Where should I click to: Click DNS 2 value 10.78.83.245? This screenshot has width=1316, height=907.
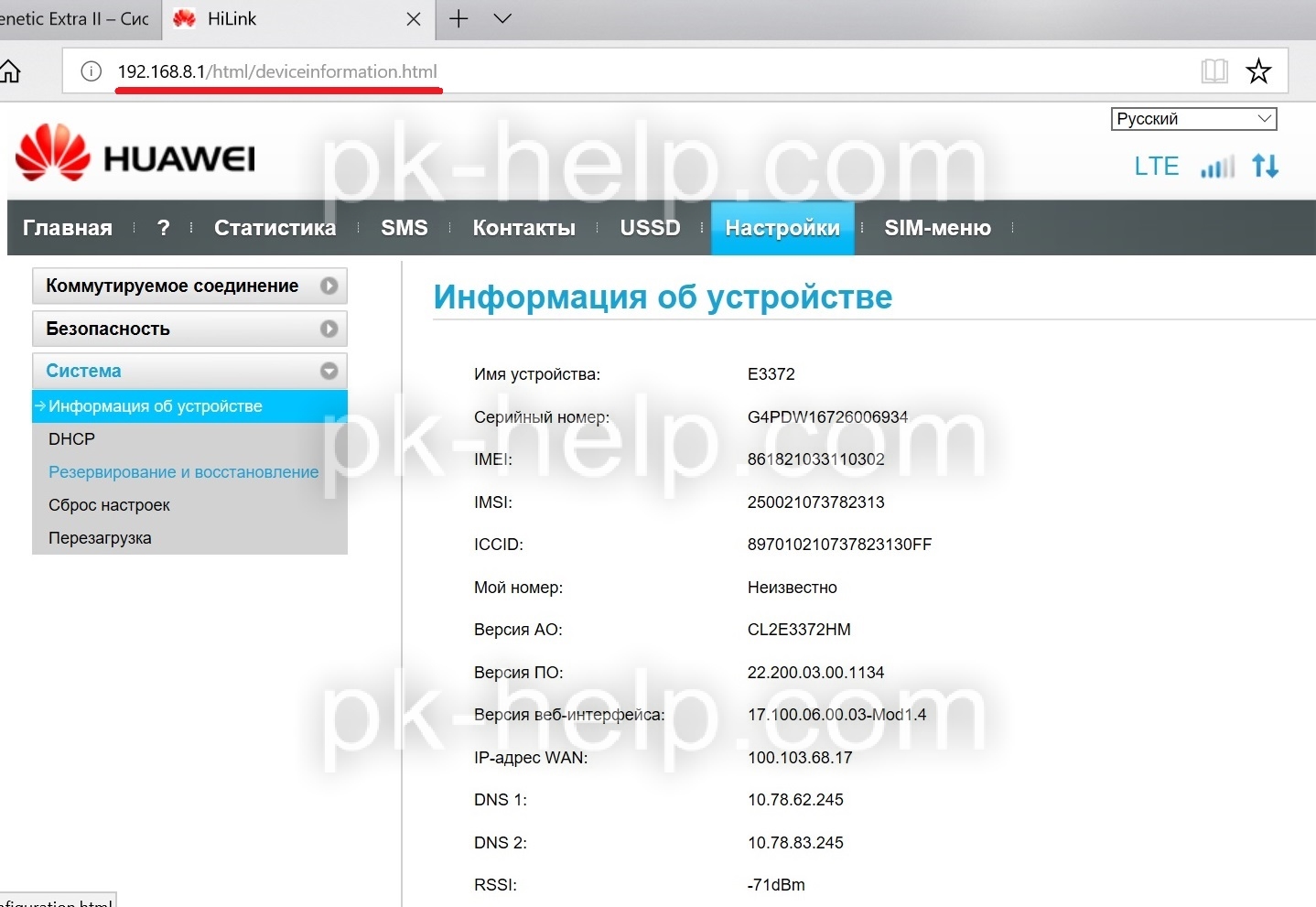[795, 843]
